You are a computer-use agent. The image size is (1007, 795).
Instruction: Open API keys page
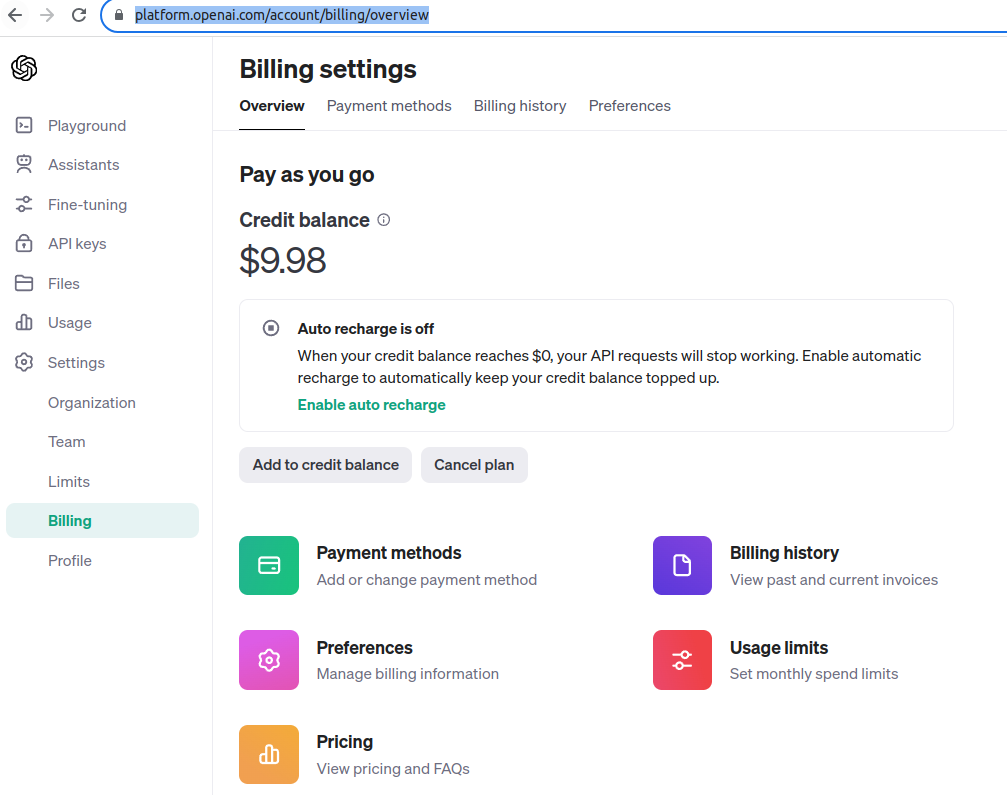click(x=77, y=244)
